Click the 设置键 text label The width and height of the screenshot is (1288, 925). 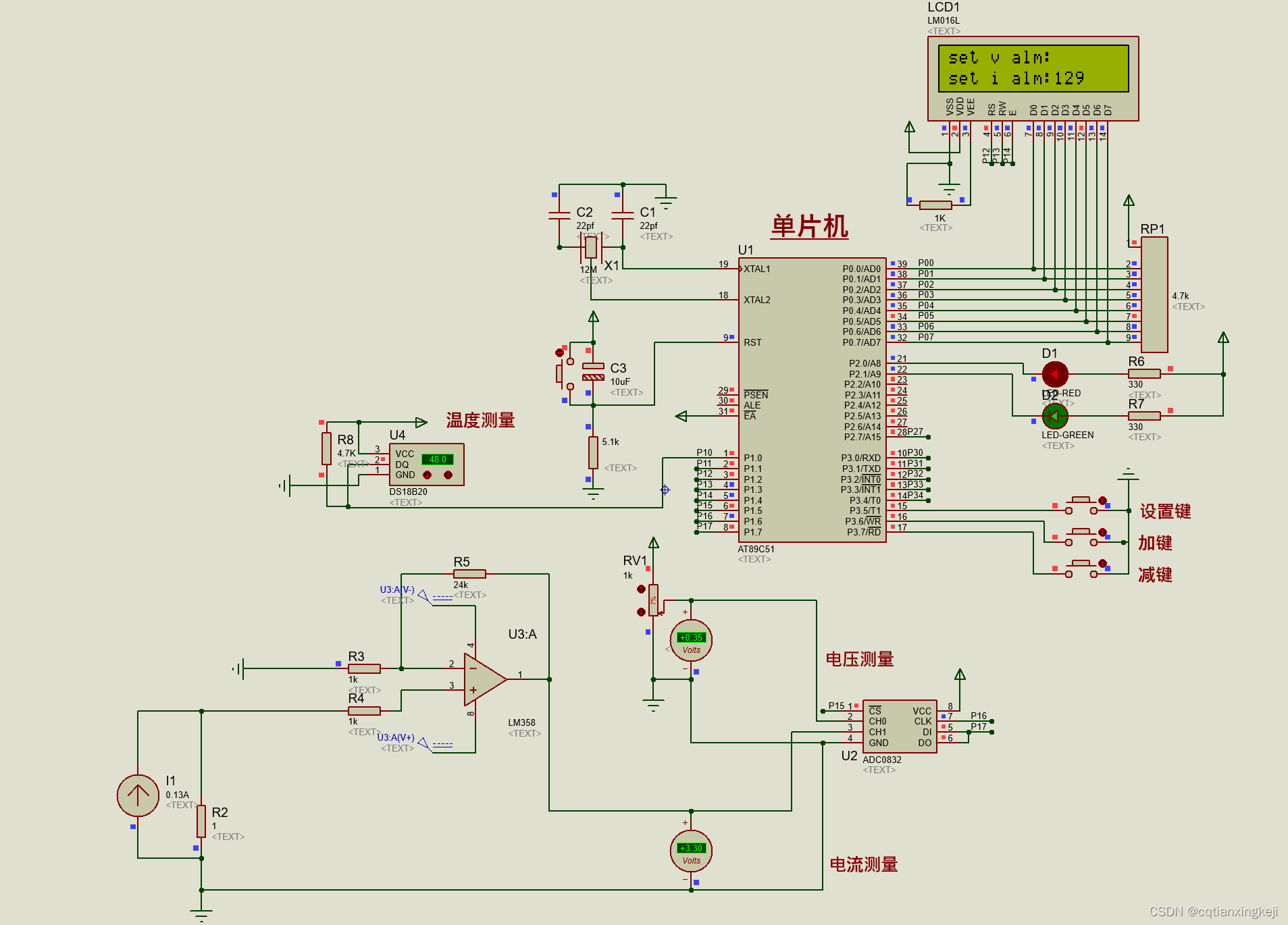[x=1165, y=512]
